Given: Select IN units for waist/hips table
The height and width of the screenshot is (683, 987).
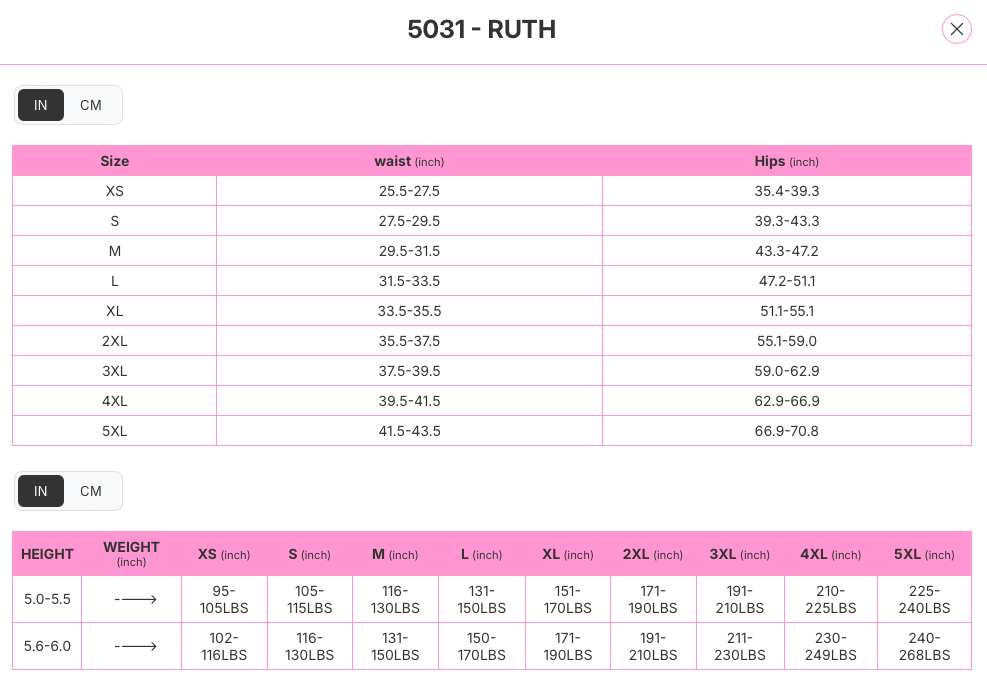Looking at the screenshot, I should (x=41, y=105).
